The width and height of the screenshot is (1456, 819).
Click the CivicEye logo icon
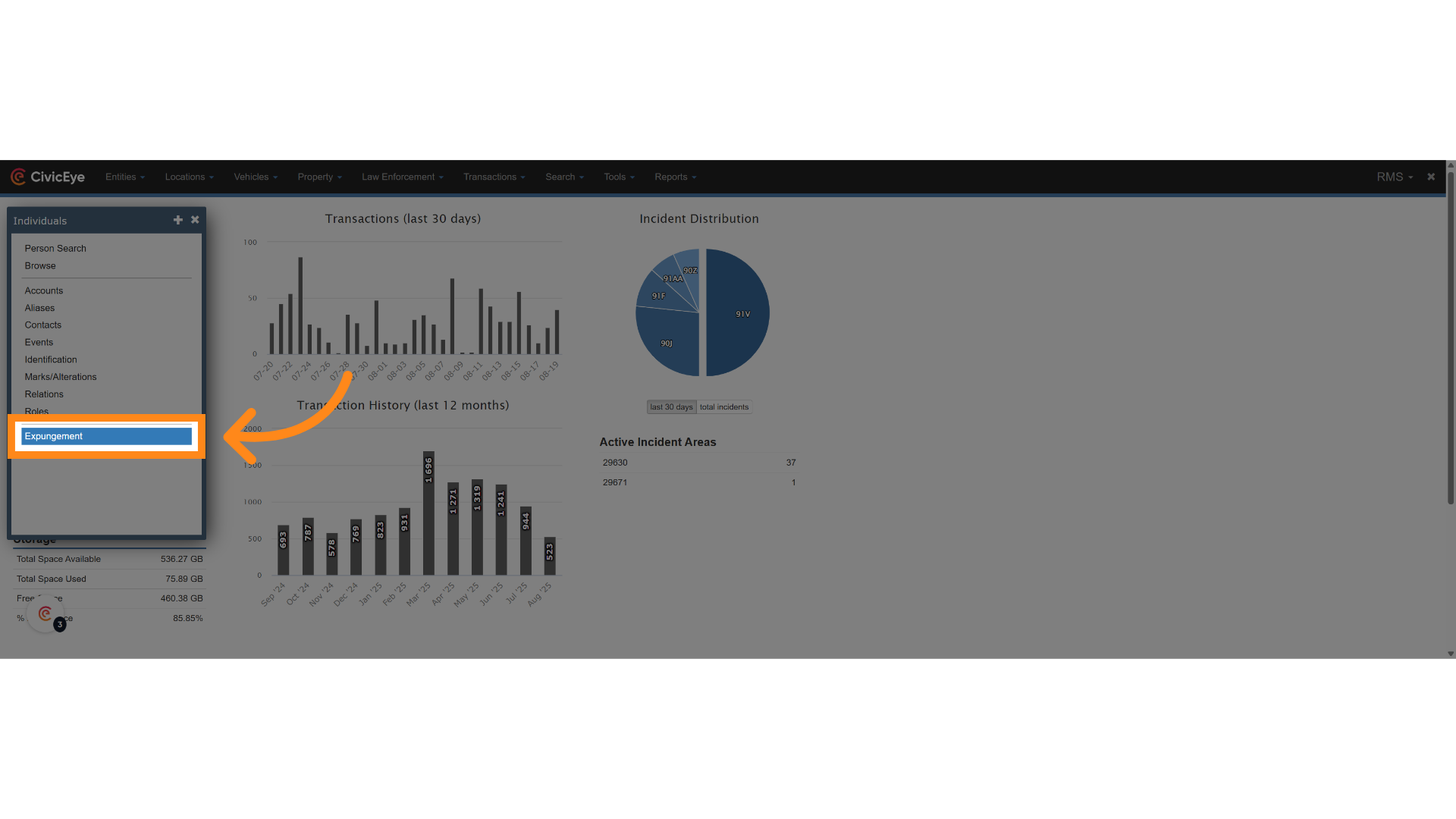click(x=18, y=177)
